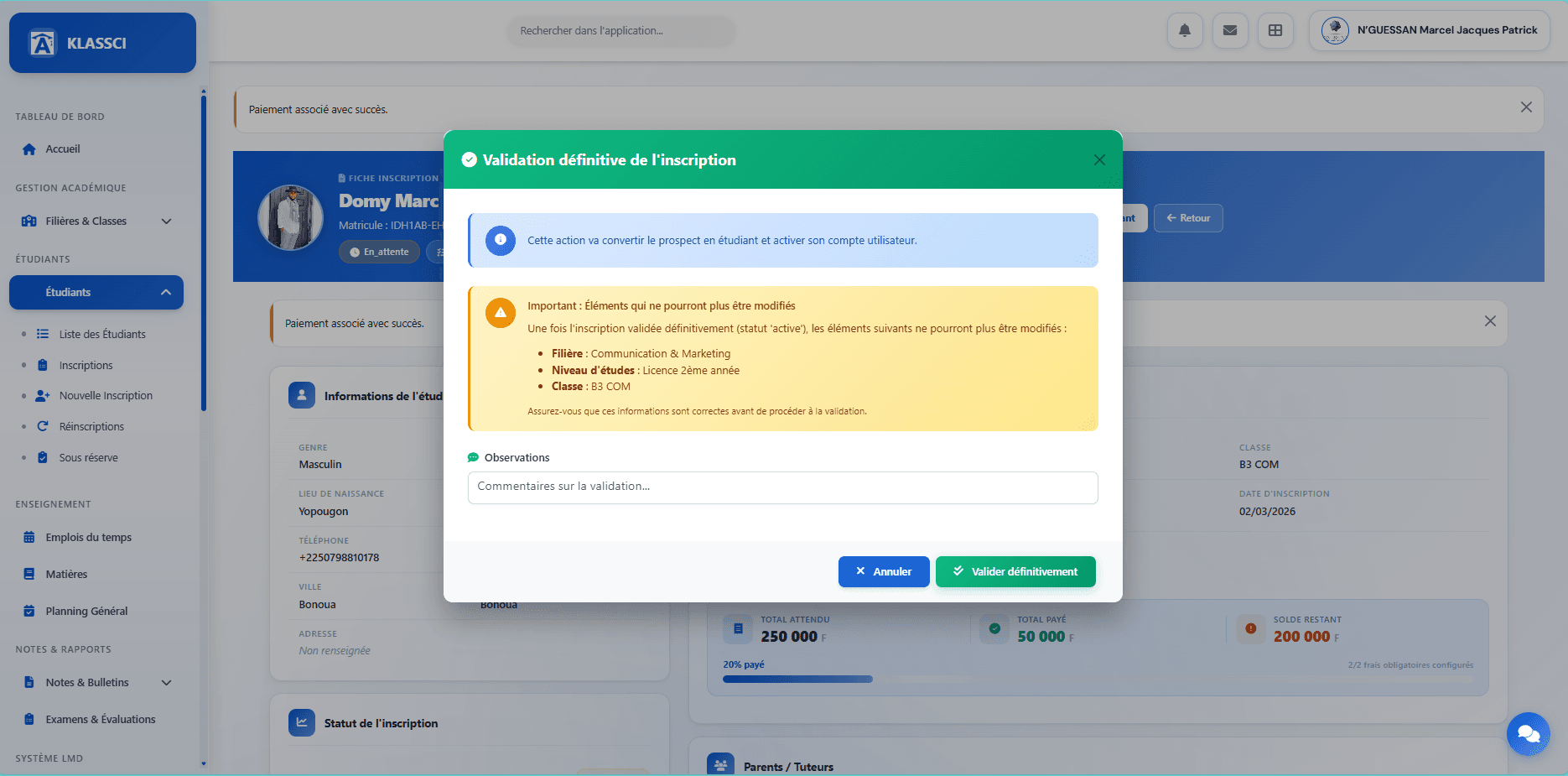
Task: Click the phone number +2250798810178
Action: click(x=339, y=558)
